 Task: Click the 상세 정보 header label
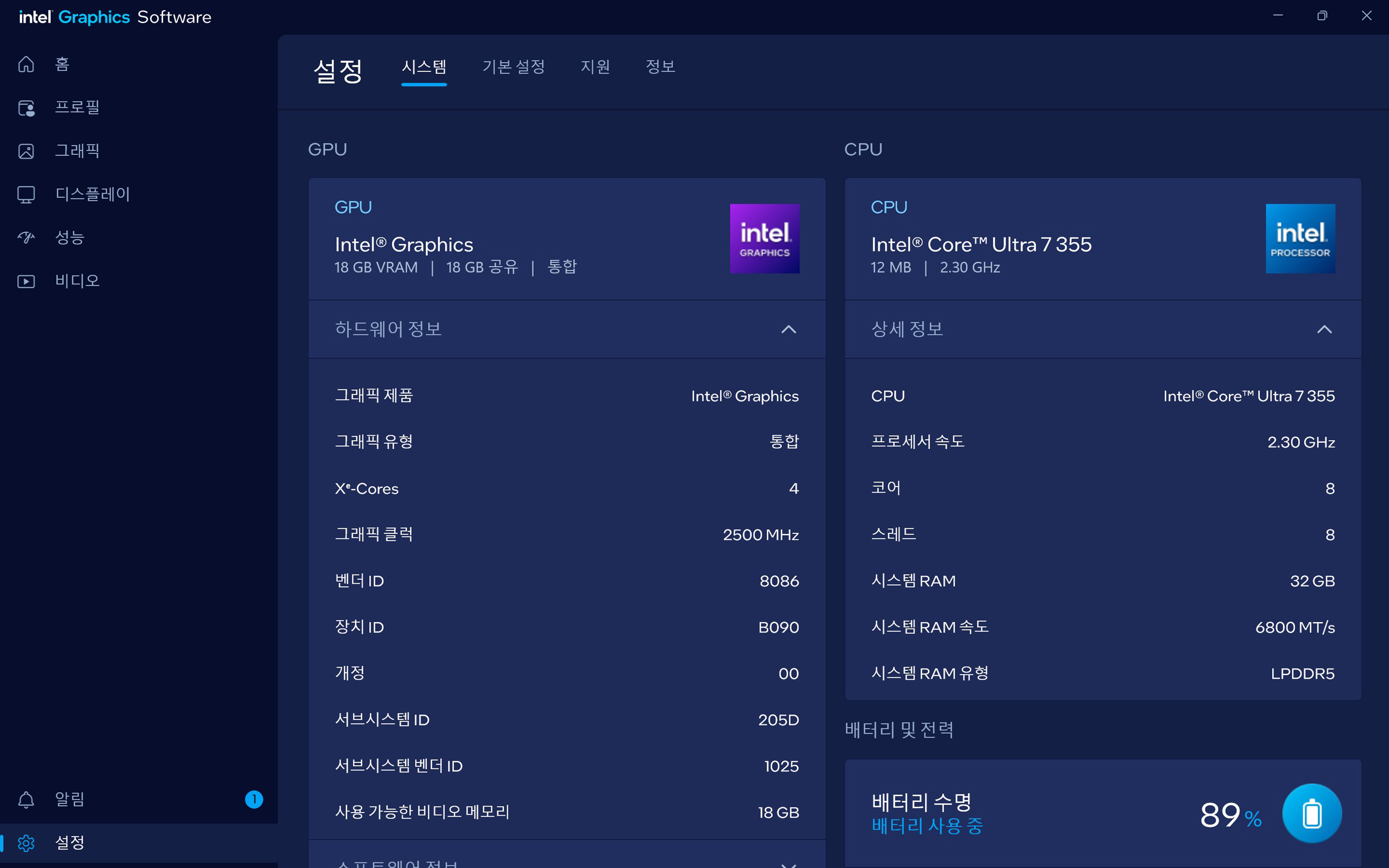(x=907, y=329)
